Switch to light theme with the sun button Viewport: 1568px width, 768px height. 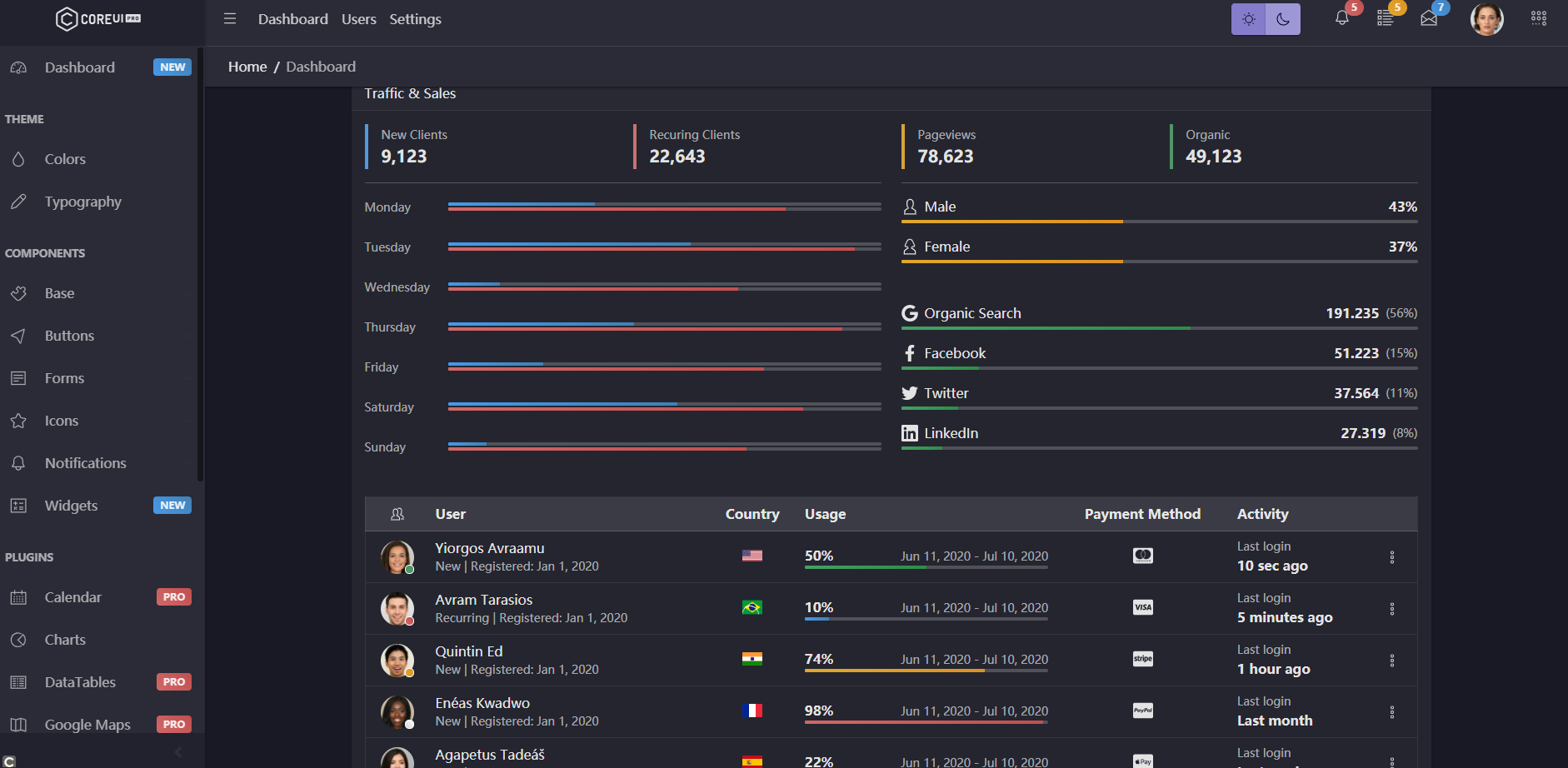pyautogui.click(x=1248, y=19)
